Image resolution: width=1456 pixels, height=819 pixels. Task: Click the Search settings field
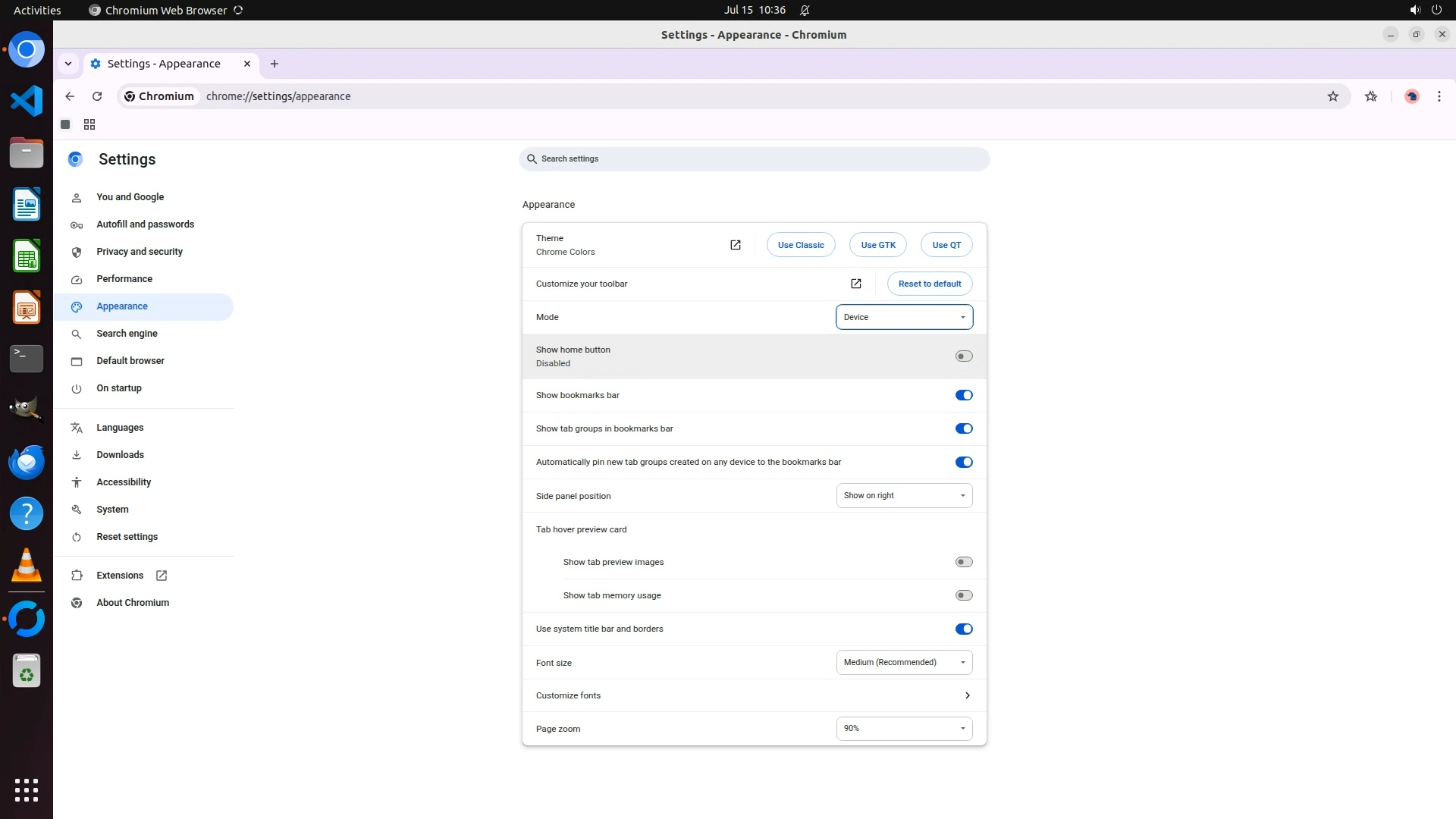point(754,159)
